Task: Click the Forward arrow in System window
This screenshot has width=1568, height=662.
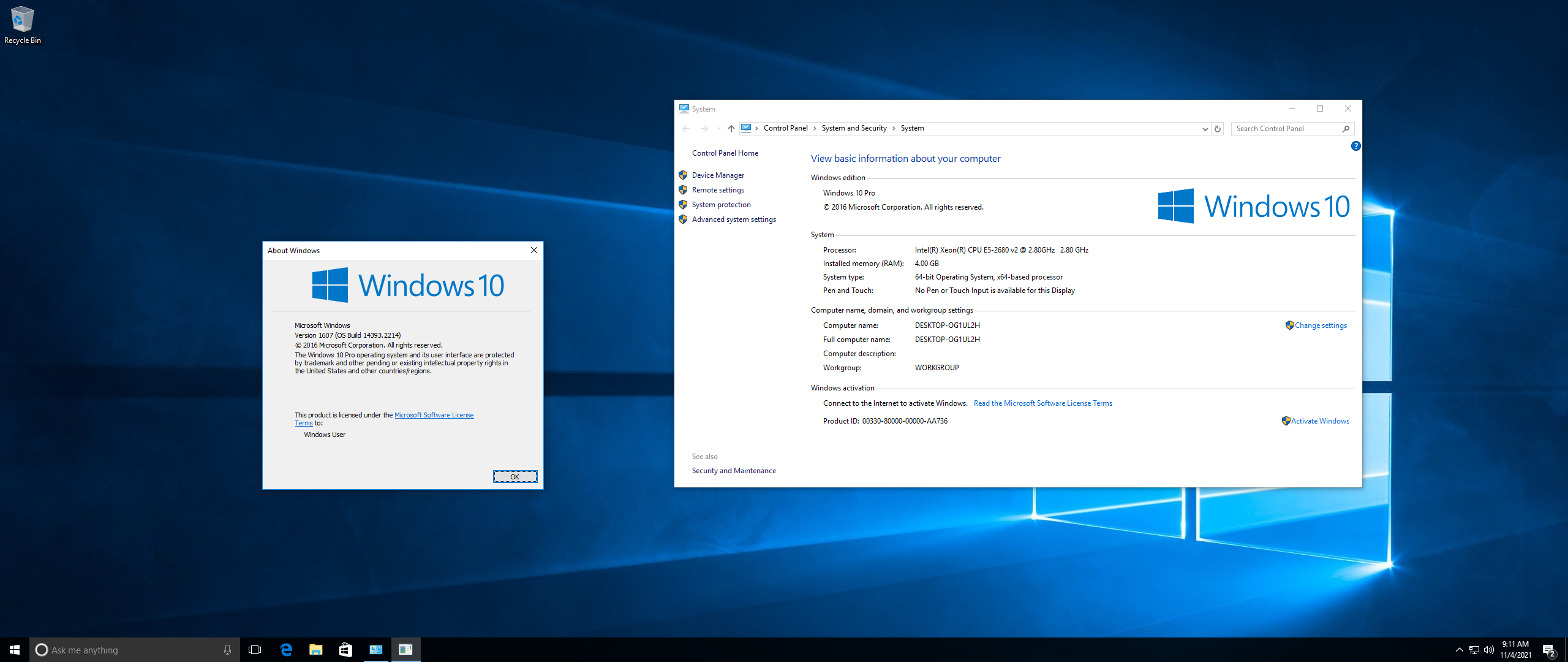Action: (704, 129)
